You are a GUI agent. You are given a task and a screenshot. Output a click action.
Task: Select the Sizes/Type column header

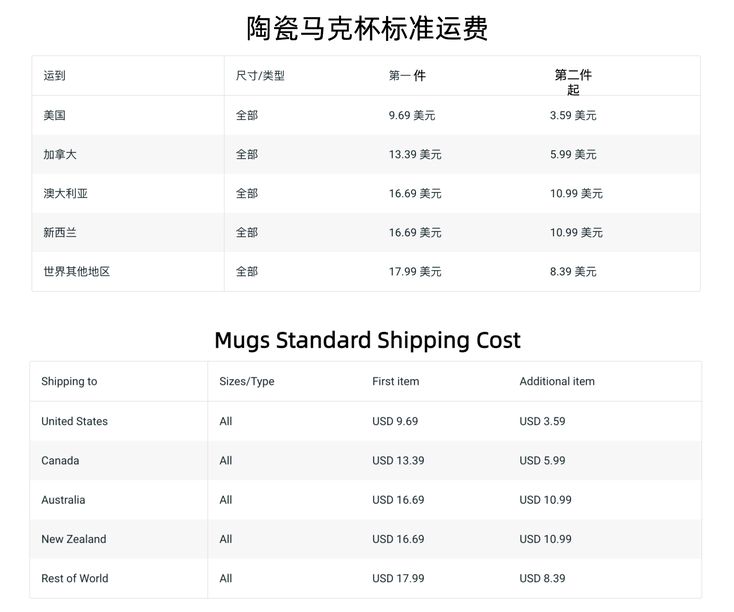coord(247,382)
